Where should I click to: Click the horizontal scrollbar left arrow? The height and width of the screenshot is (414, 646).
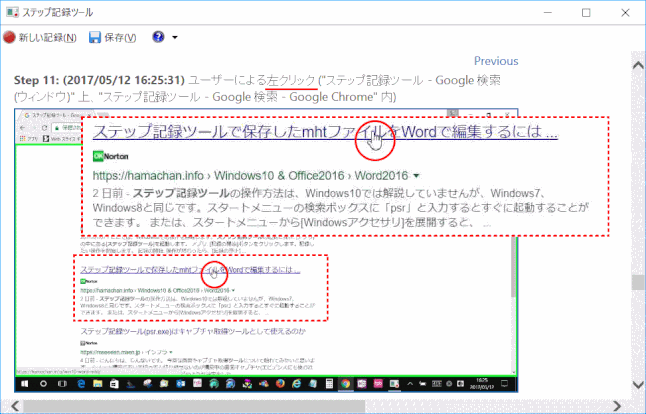tap(15, 406)
